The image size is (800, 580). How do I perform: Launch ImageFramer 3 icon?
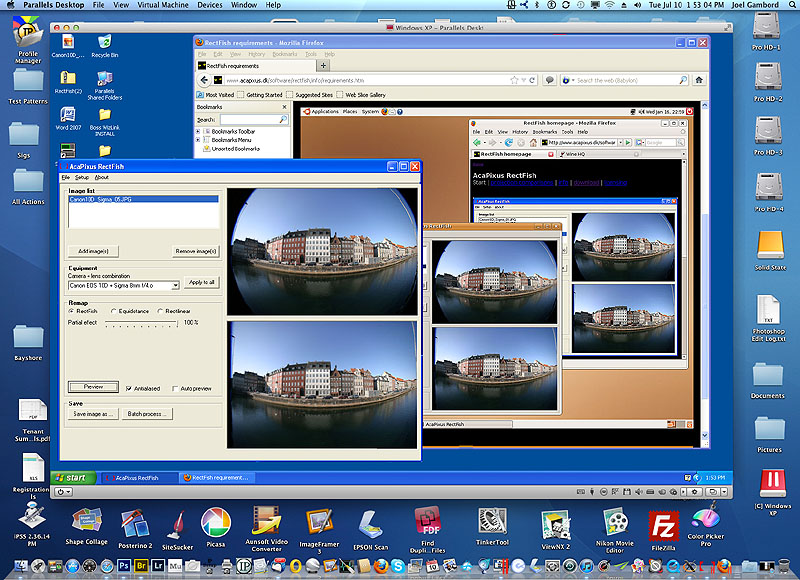click(319, 523)
